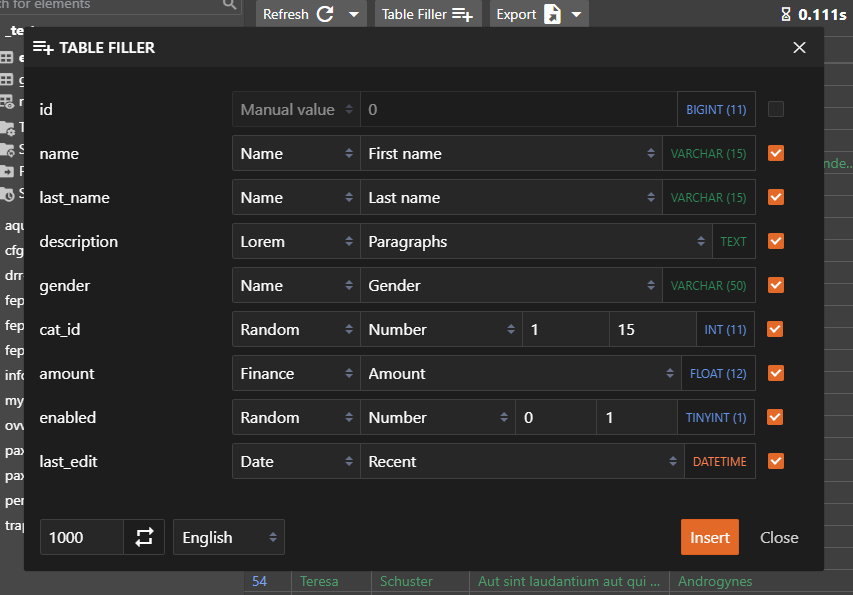This screenshot has width=853, height=595.
Task: Enable the checkbox for the id column
Action: coord(775,109)
